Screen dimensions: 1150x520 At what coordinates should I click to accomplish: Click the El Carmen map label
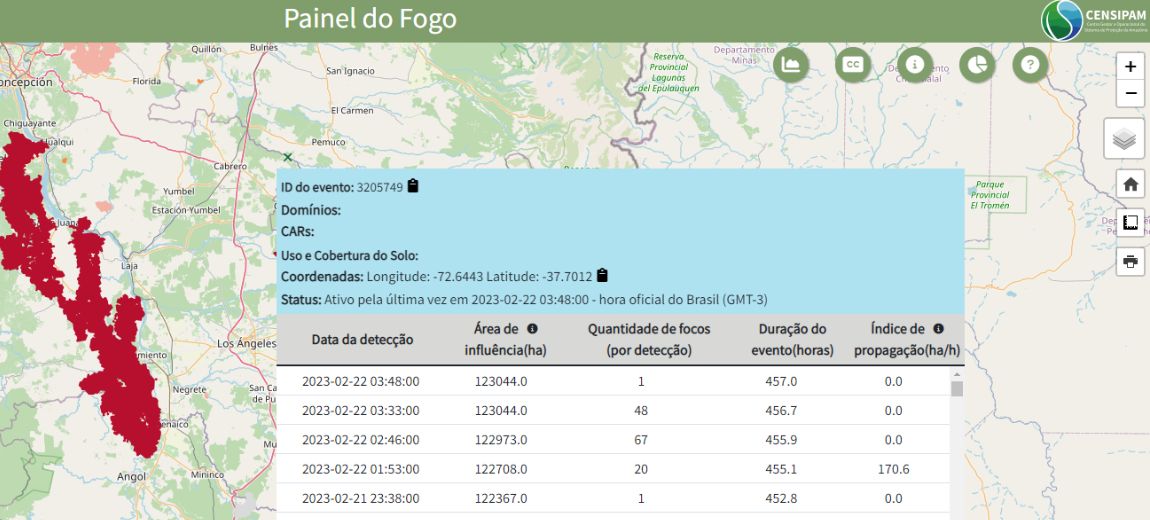pos(352,111)
